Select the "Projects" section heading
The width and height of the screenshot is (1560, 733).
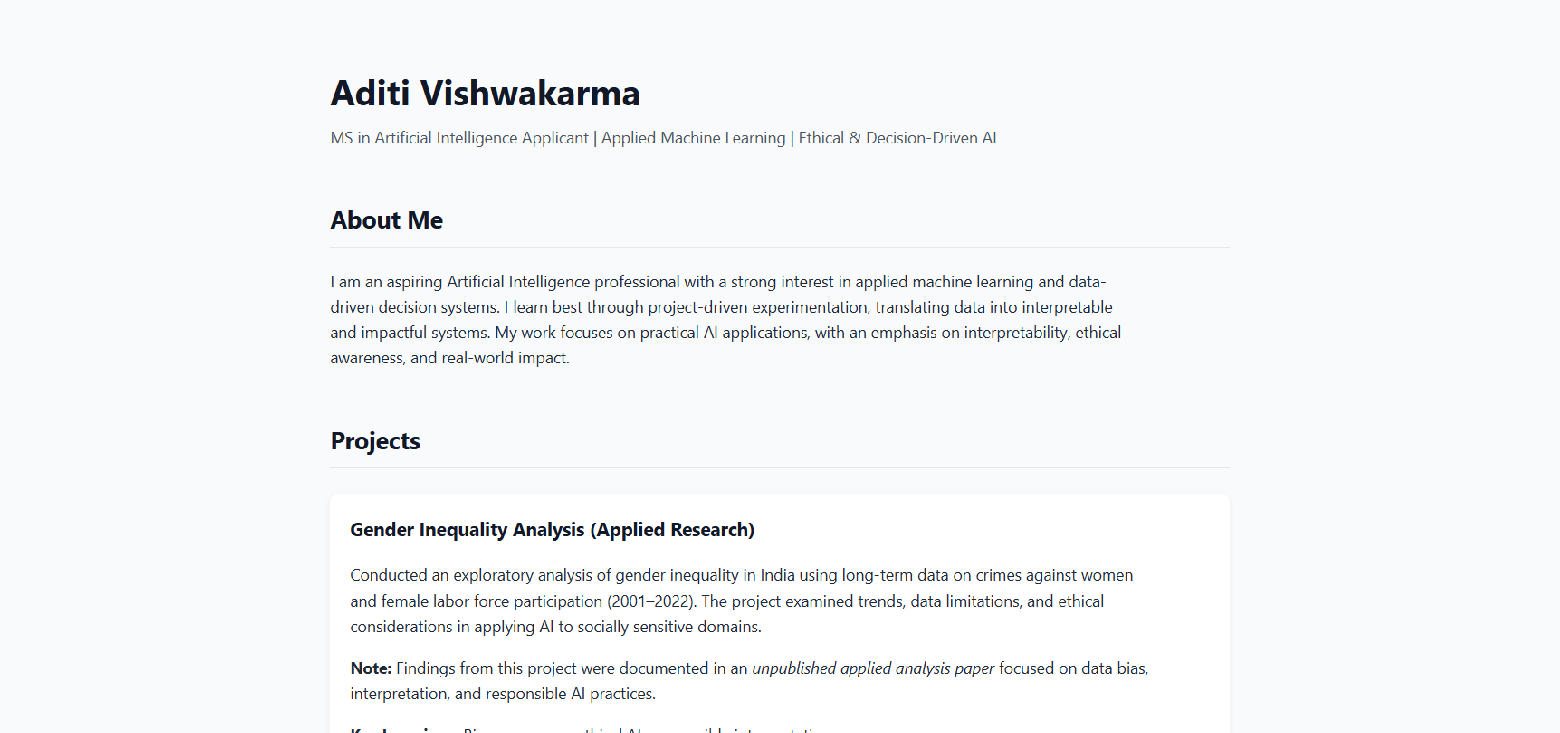(x=376, y=441)
